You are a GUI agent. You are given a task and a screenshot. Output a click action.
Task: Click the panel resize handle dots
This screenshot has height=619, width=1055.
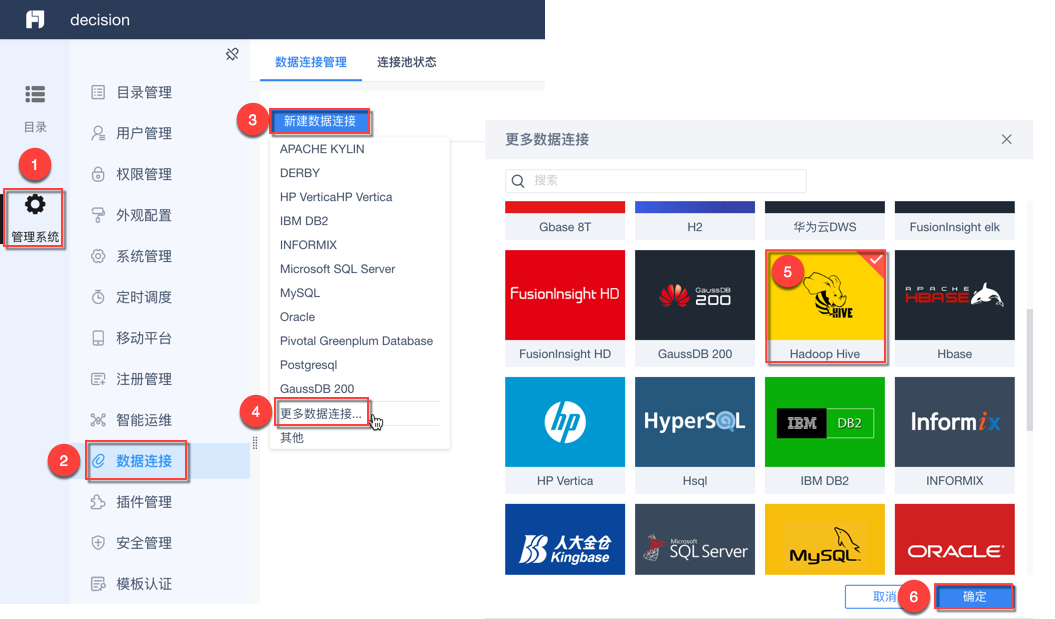(255, 443)
